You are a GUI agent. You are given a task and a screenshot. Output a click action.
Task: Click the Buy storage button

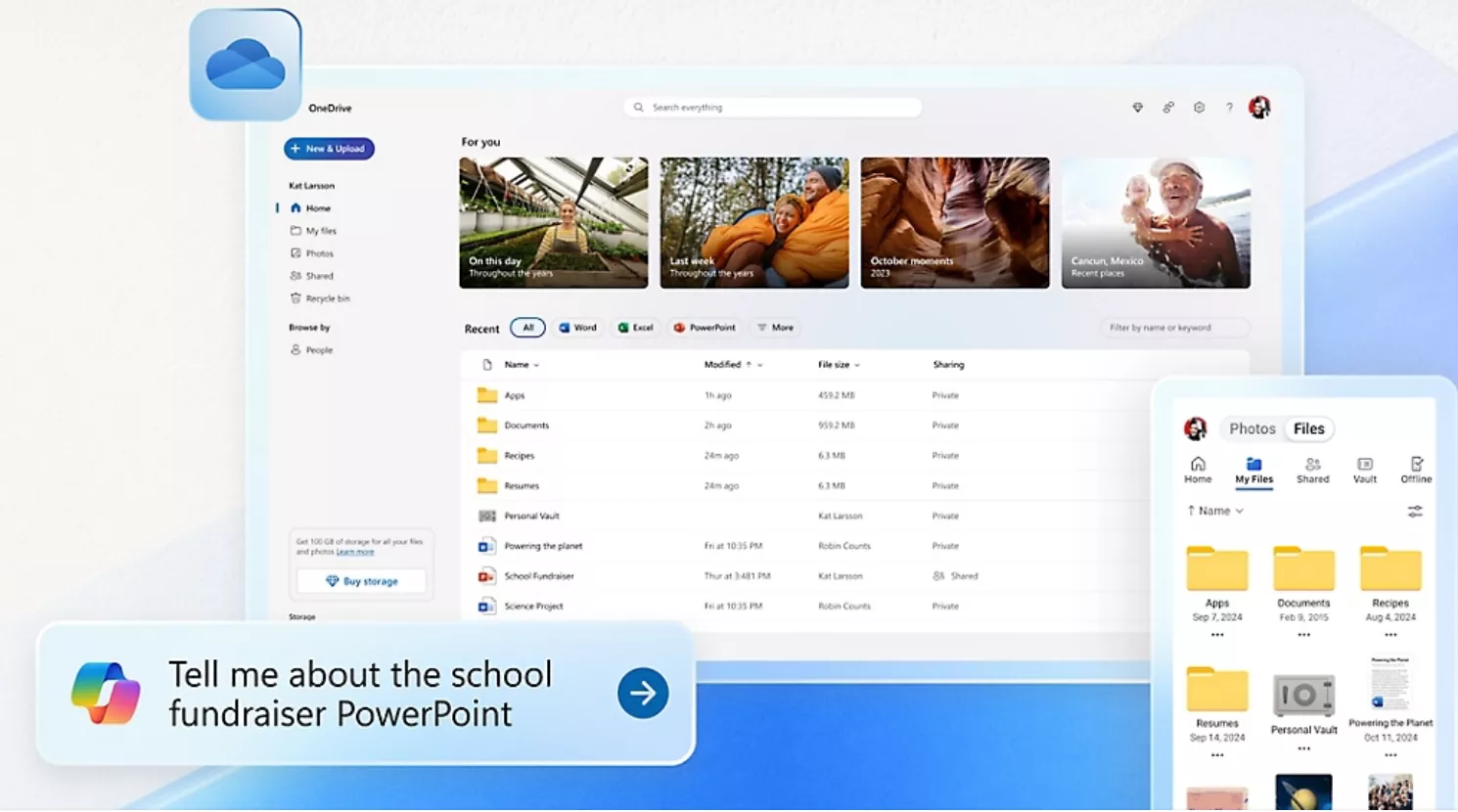360,580
